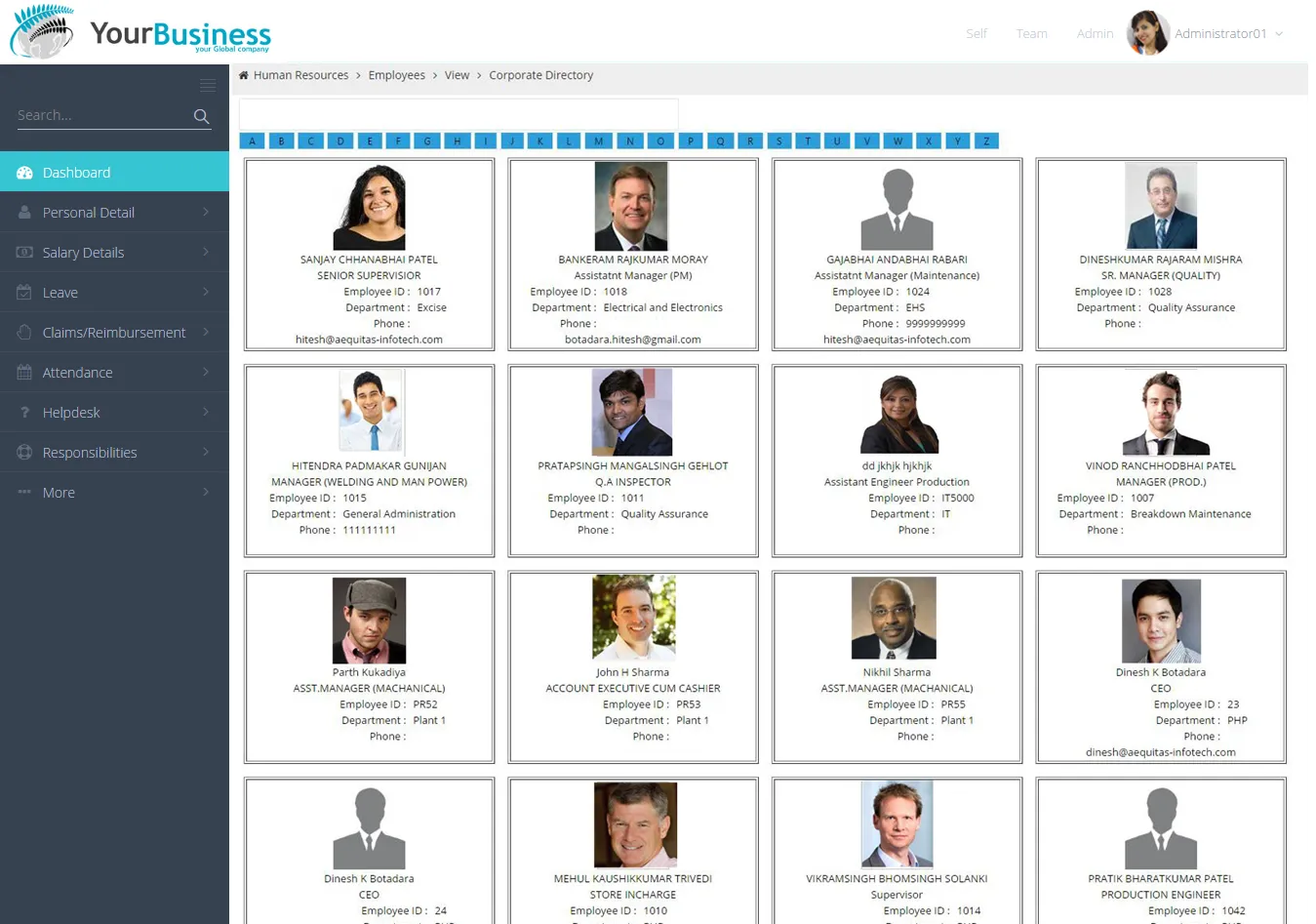Click the Personal Detail person icon
Viewport: 1316px width, 924px height.
24,213
